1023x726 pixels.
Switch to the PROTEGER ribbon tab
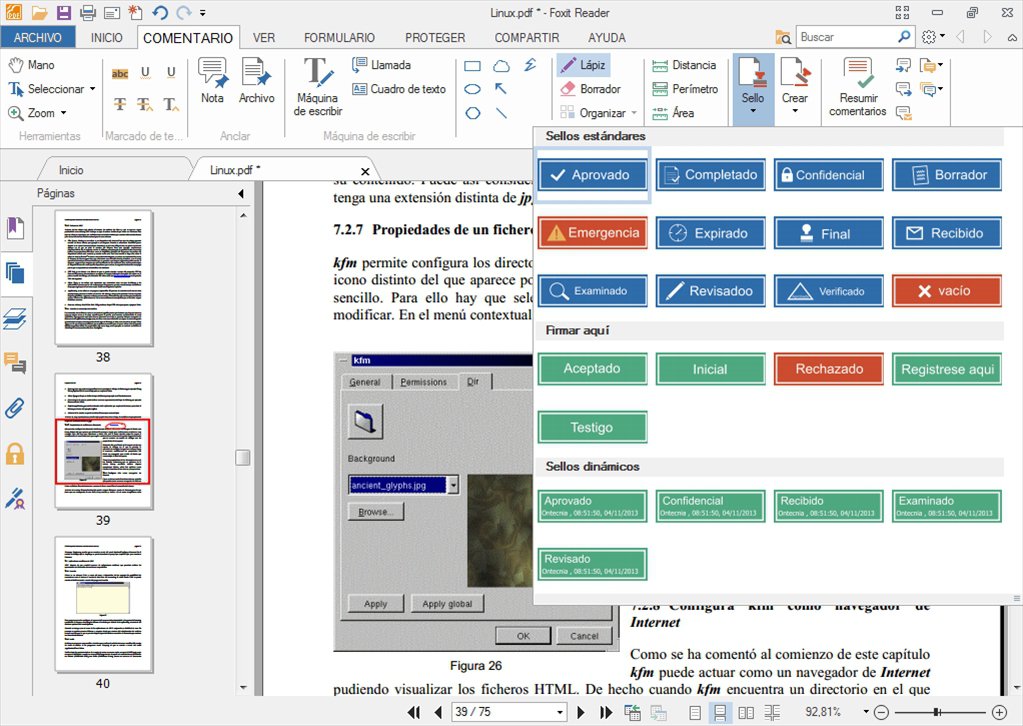pos(435,38)
